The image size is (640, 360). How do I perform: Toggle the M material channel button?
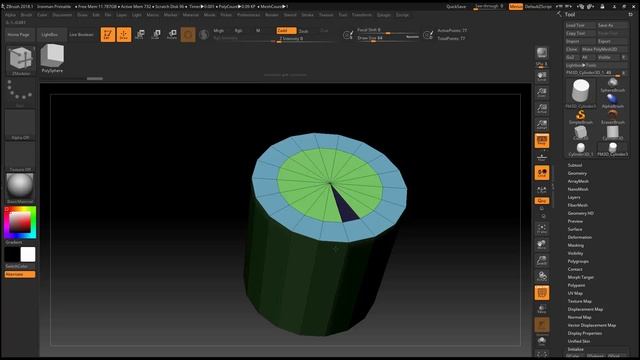point(258,31)
